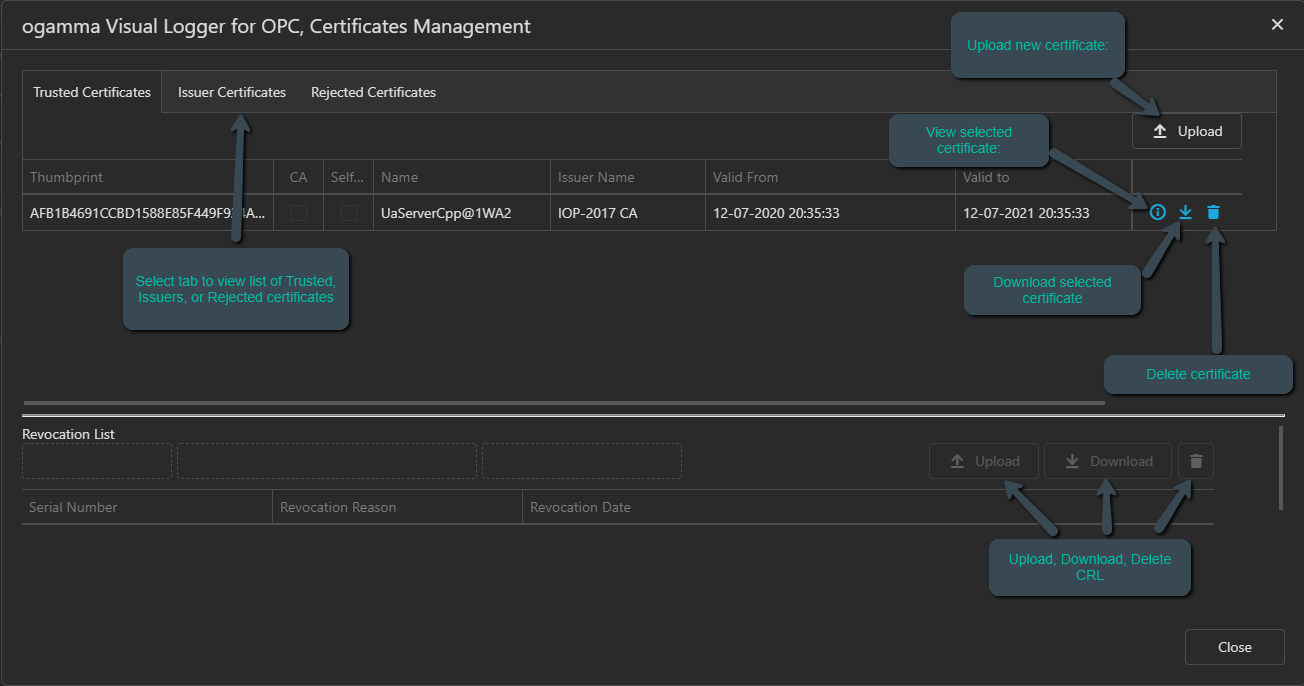Open the Issuer Certificates tab
Screen dimensions: 1304x686
232,92
